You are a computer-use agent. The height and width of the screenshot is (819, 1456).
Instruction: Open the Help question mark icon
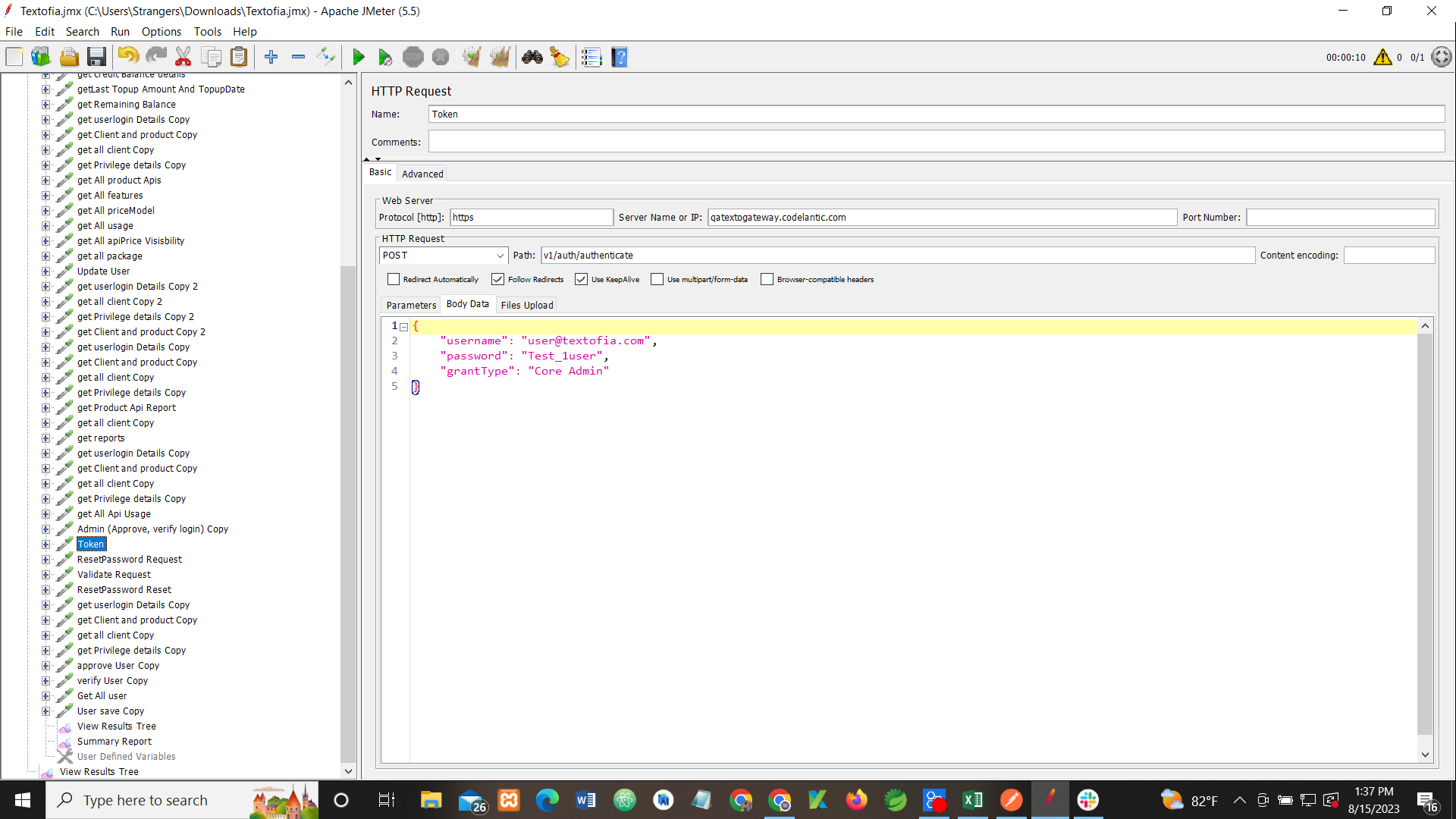coord(620,57)
